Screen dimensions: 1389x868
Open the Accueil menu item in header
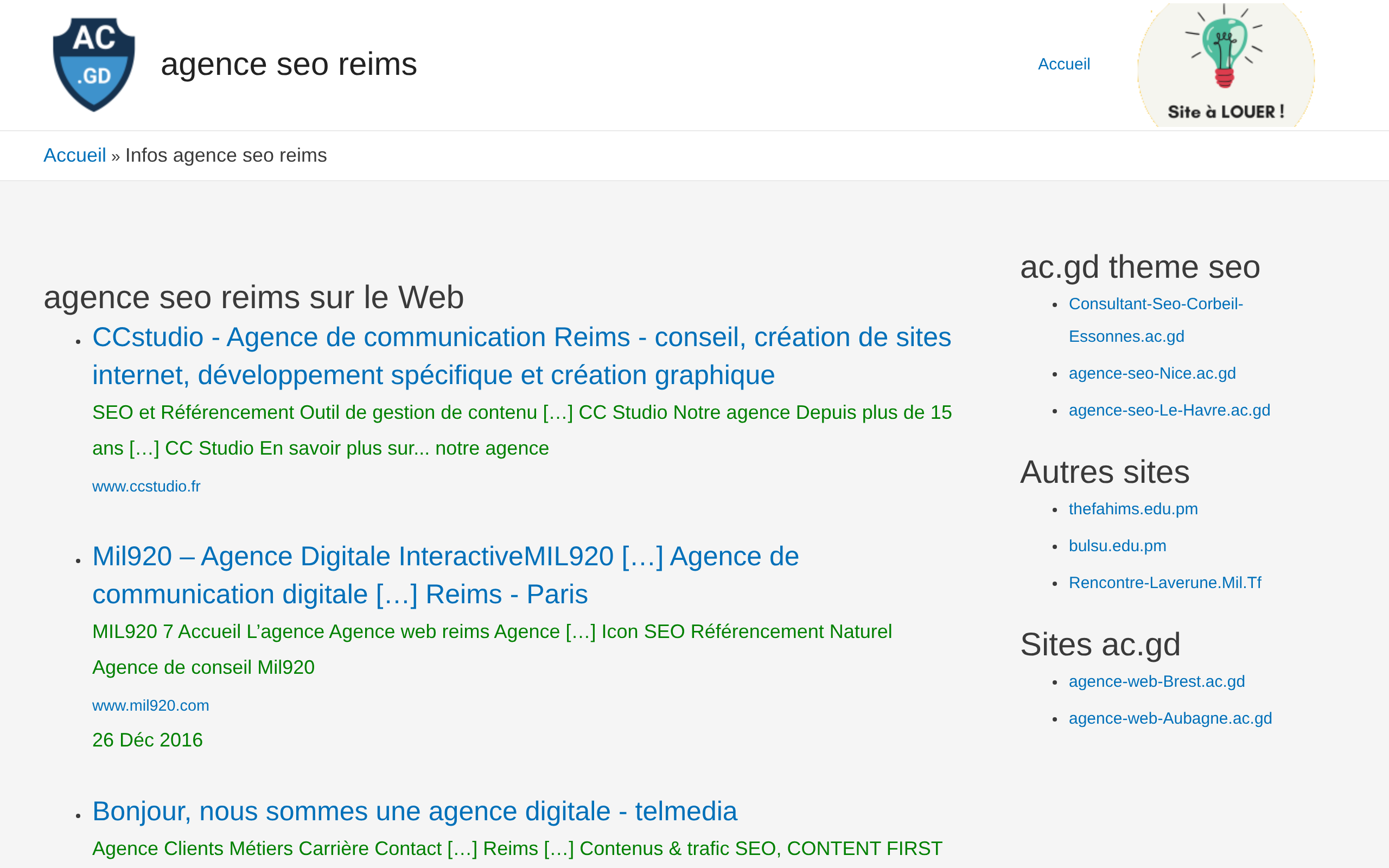[x=1063, y=65]
